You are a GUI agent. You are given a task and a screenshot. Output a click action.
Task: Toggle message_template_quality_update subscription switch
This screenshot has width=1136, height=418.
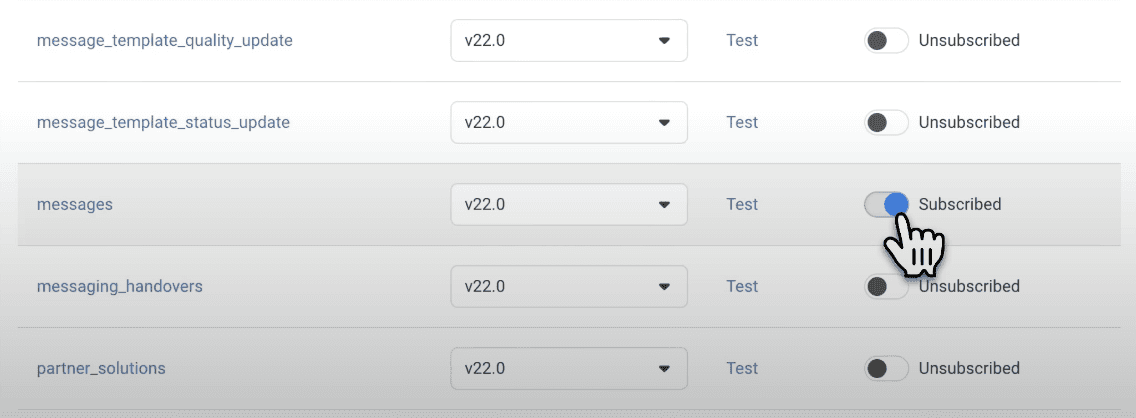pyautogui.click(x=886, y=41)
